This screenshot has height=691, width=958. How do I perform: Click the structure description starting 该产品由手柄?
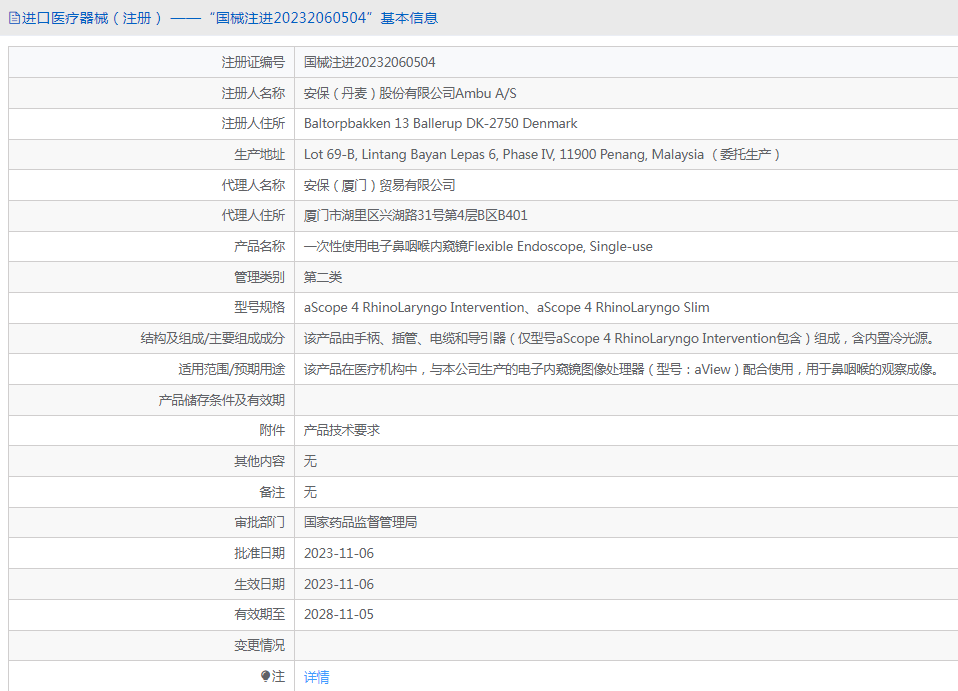(x=620, y=338)
